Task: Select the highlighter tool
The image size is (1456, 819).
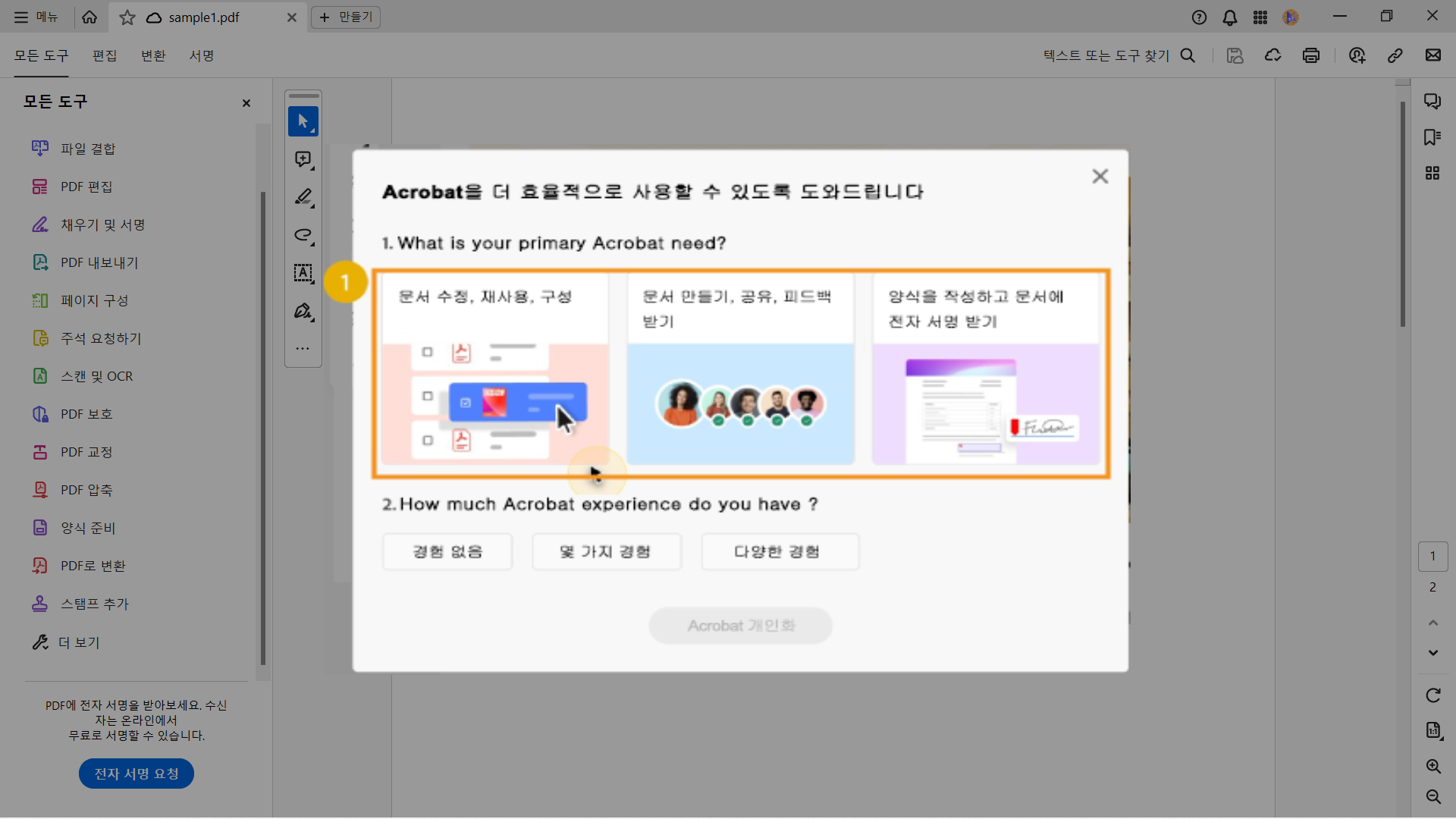Action: (x=303, y=197)
